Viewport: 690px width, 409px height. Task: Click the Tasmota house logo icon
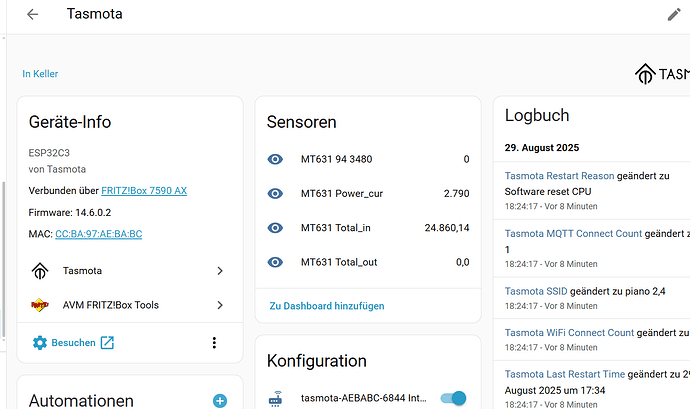40,271
